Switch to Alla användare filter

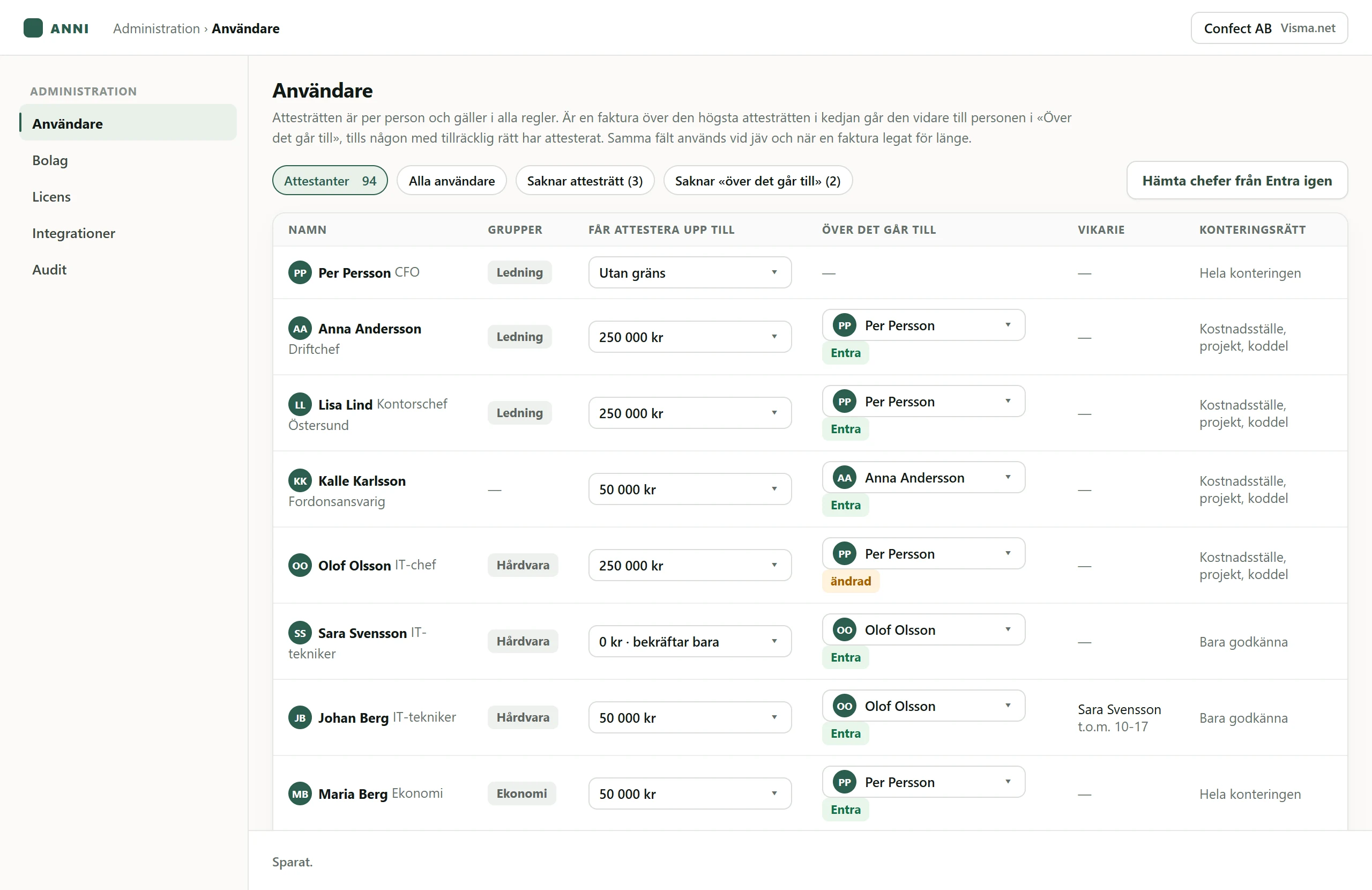[451, 181]
